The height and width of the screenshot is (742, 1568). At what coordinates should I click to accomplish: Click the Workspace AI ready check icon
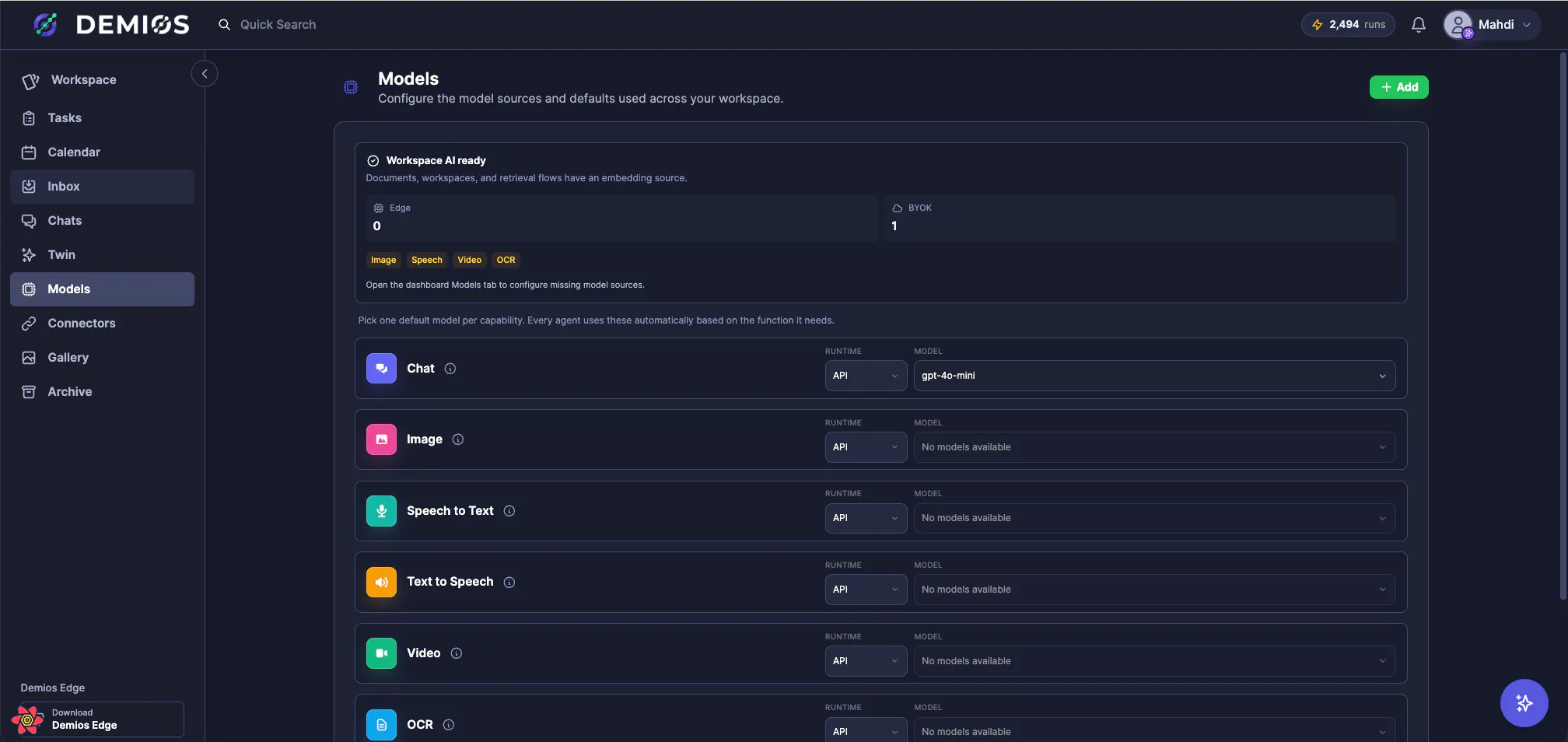click(x=373, y=161)
